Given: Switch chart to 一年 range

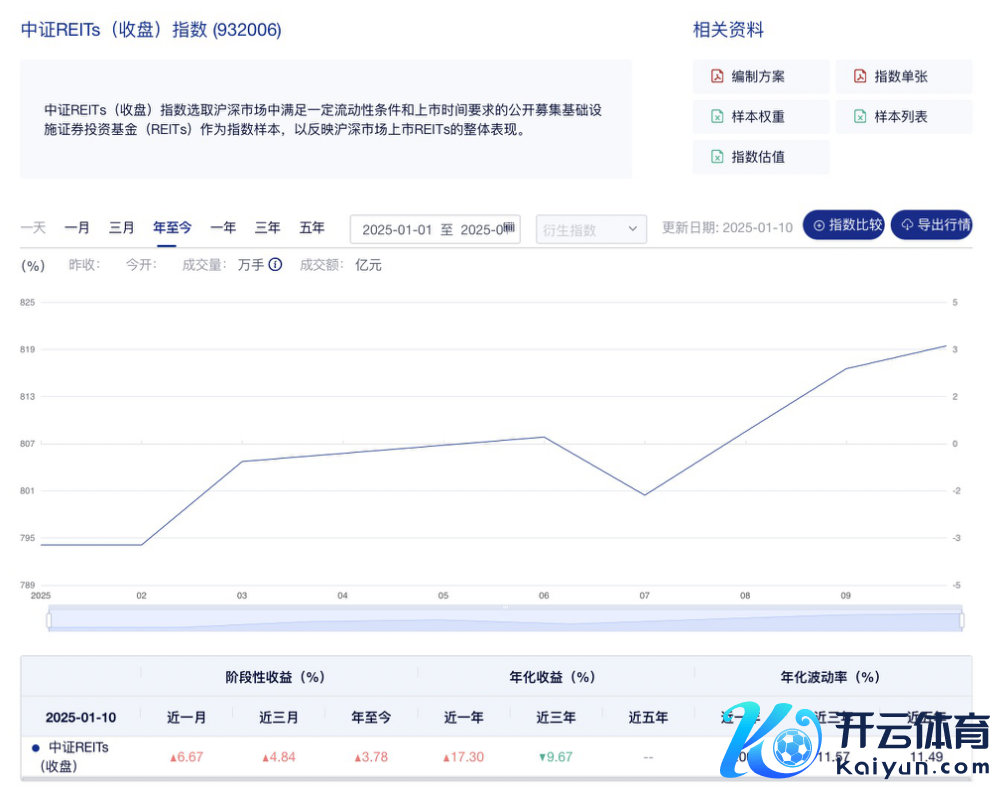Looking at the screenshot, I should click(223, 228).
